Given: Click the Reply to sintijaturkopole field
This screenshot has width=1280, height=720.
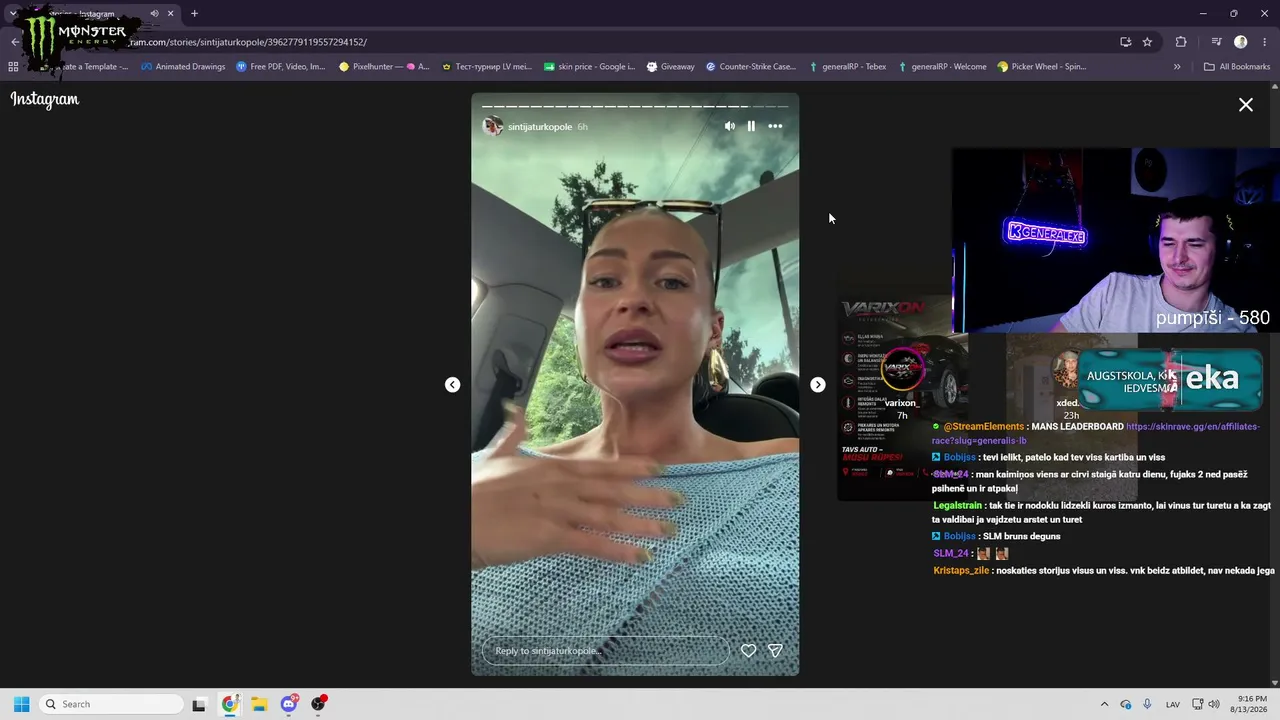Looking at the screenshot, I should coord(605,651).
